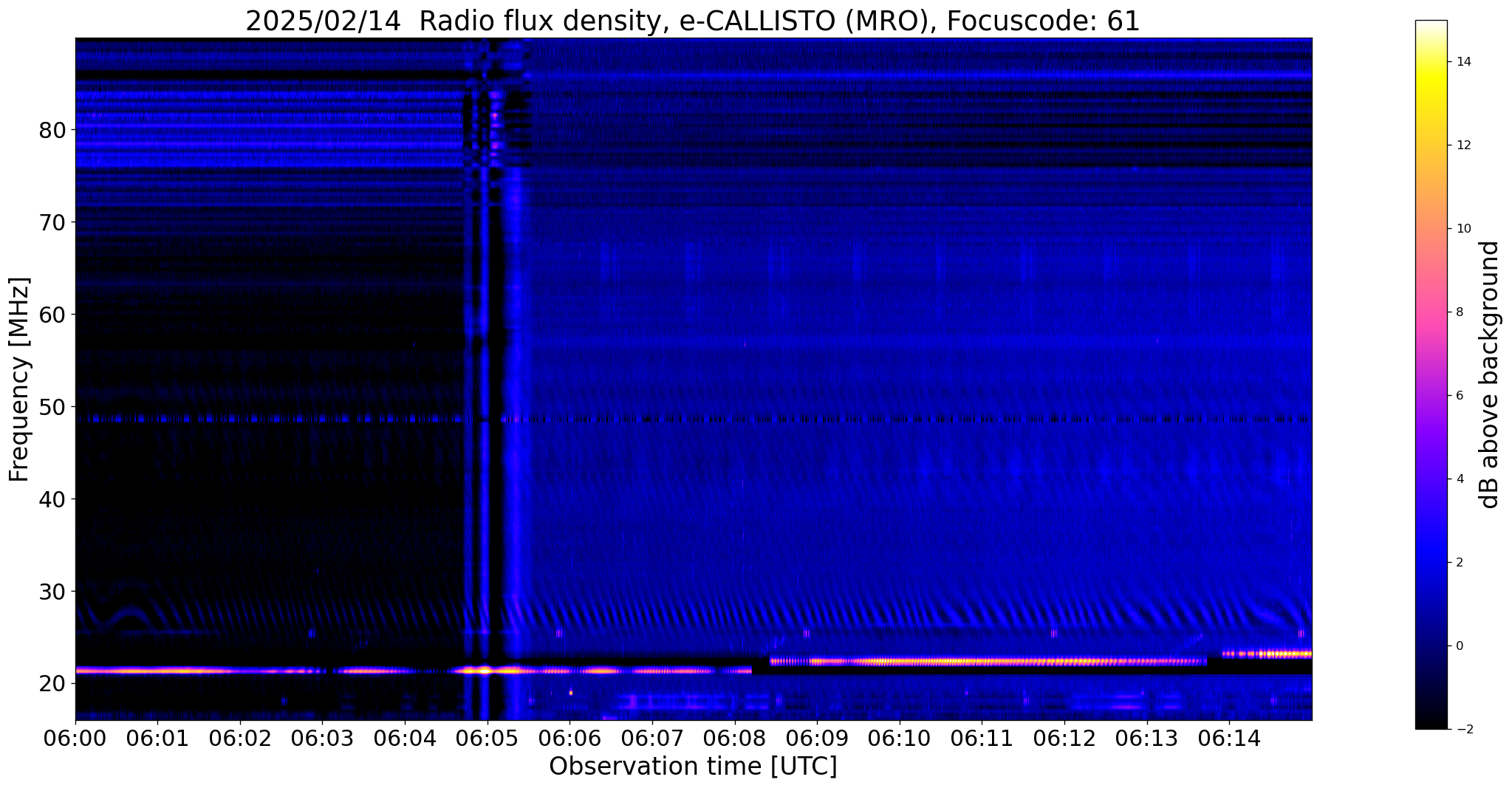This screenshot has width=1512, height=788.
Task: Select the 'Frequency [MHz]' axis label
Action: [x=19, y=379]
